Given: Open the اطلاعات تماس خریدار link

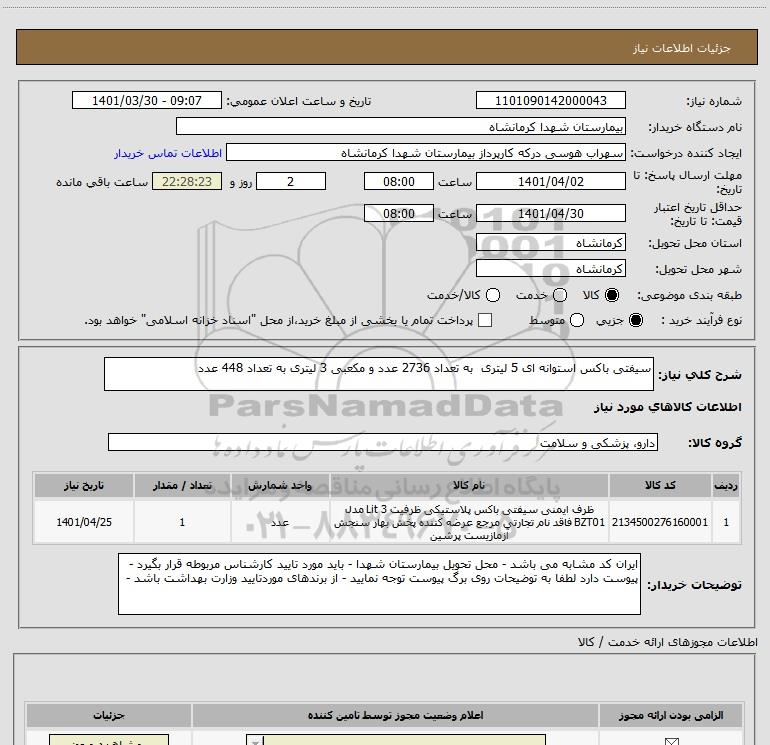Looking at the screenshot, I should 168,153.
